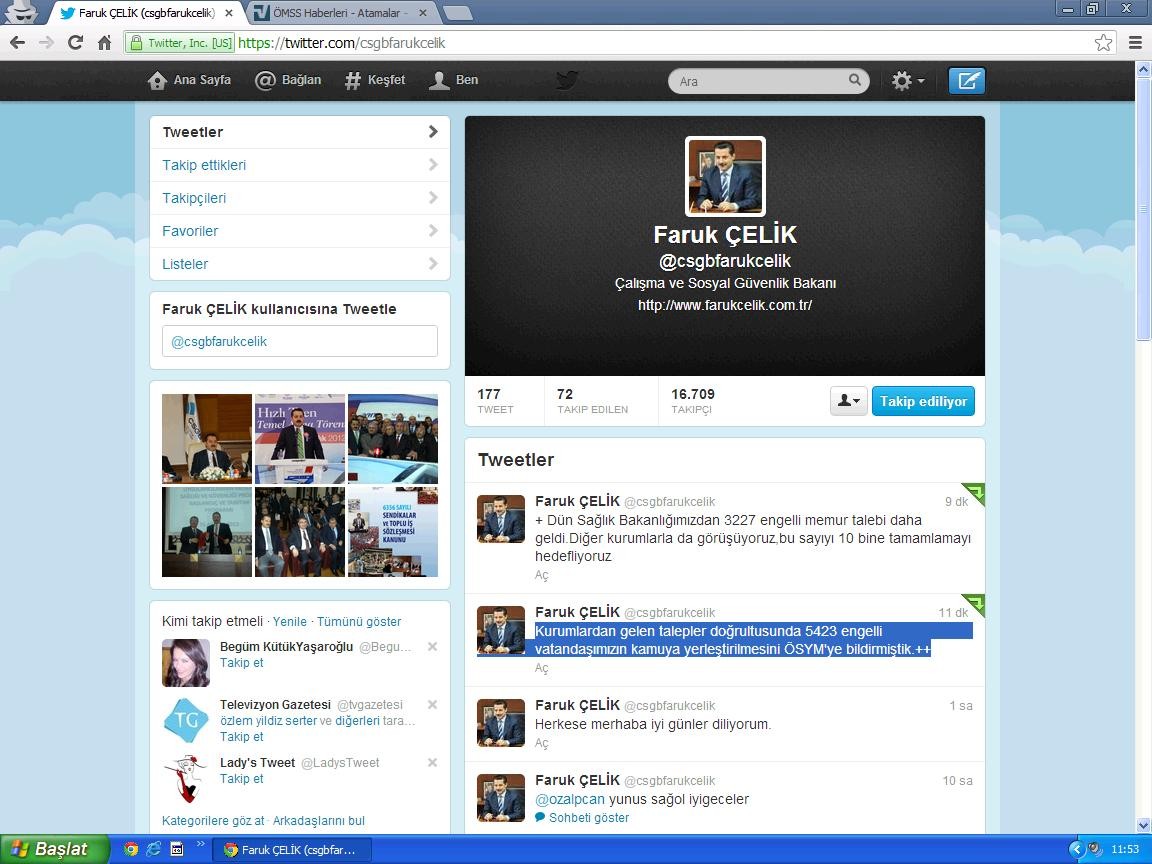Open the top-left photo of man at desk
Image resolution: width=1152 pixels, height=864 pixels.
click(x=206, y=439)
